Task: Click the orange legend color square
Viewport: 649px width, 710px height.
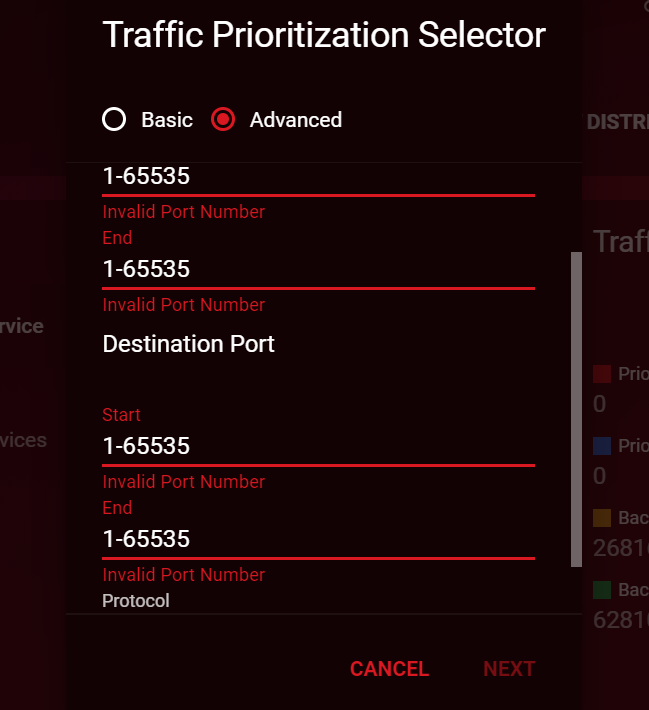Action: 602,518
